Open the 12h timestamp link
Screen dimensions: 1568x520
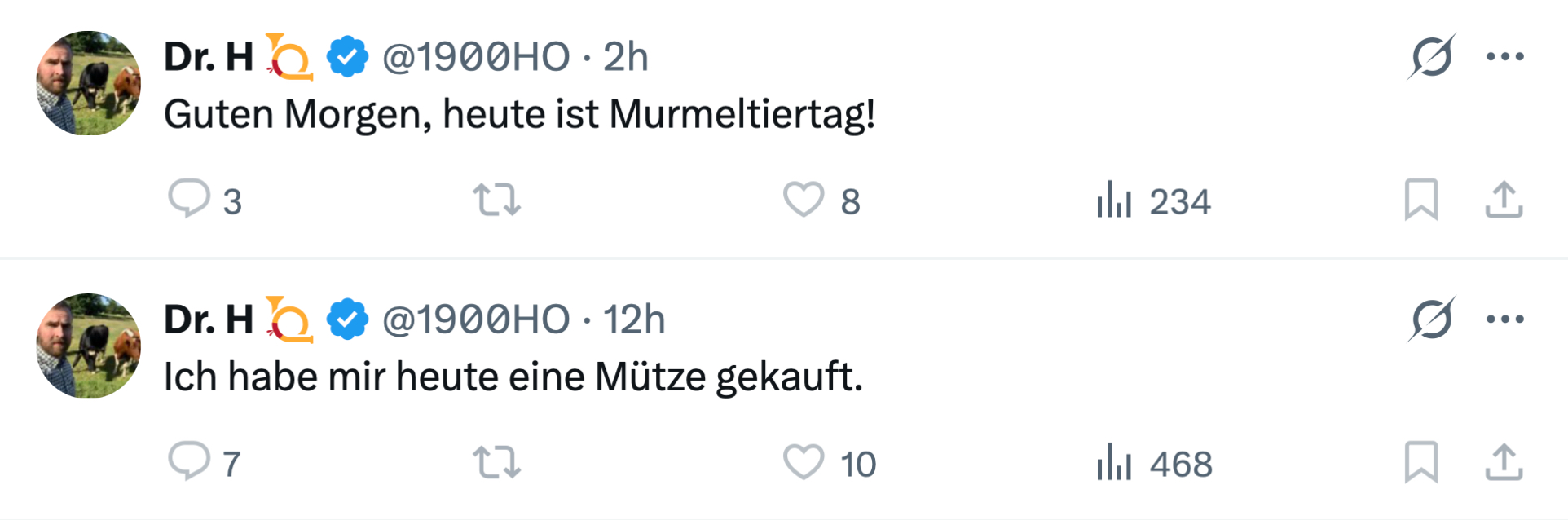pos(633,319)
